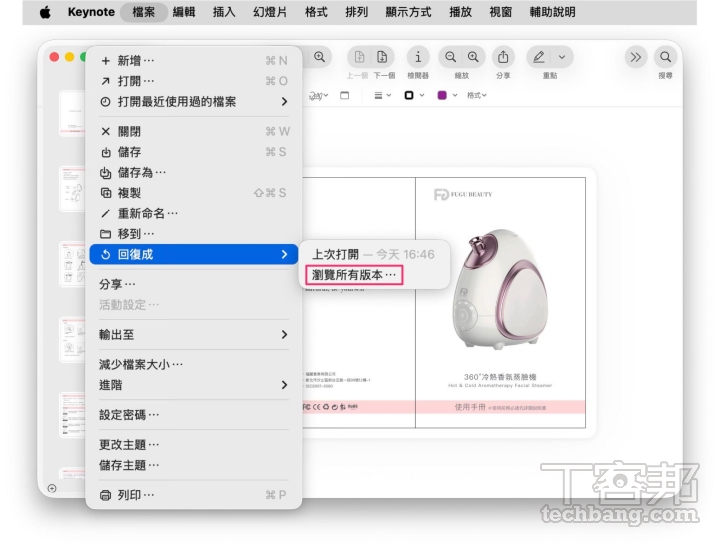Viewport: 720px width, 547px height.
Task: Click the share (分享) toolbar icon
Action: [503, 57]
